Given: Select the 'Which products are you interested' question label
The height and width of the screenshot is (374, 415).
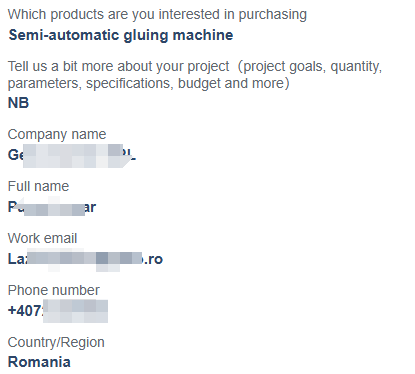Looking at the screenshot, I should 157,15.
